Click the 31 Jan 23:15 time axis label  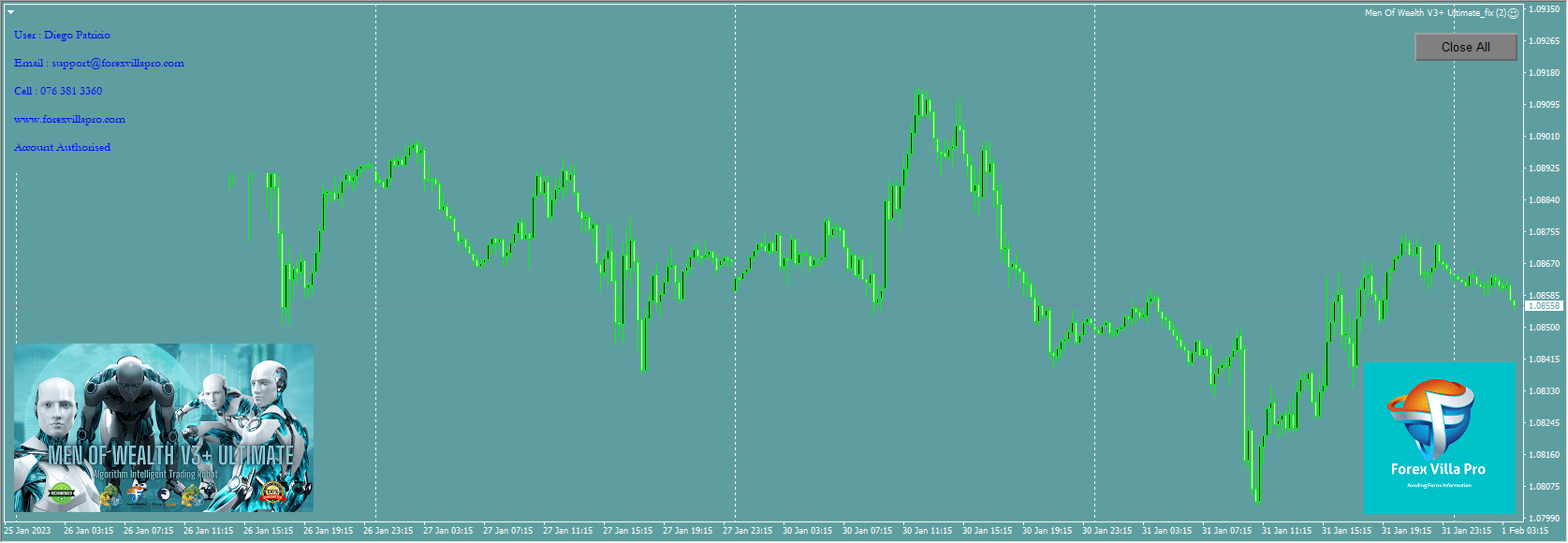pos(1466,531)
